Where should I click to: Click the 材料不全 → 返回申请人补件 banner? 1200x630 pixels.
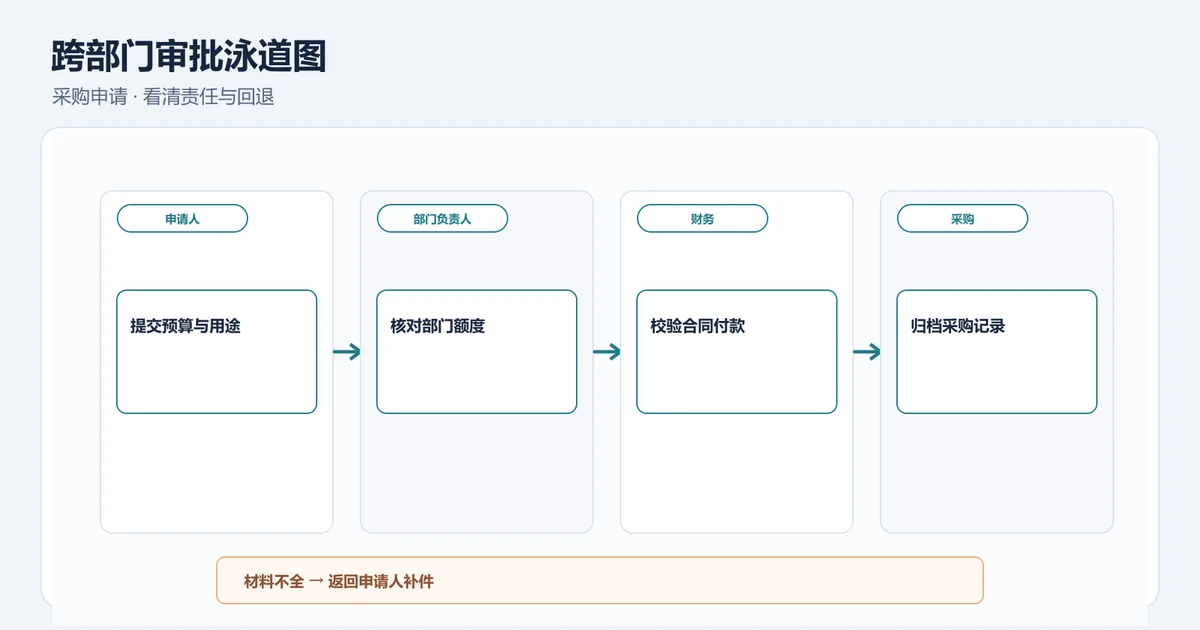pyautogui.click(x=600, y=580)
